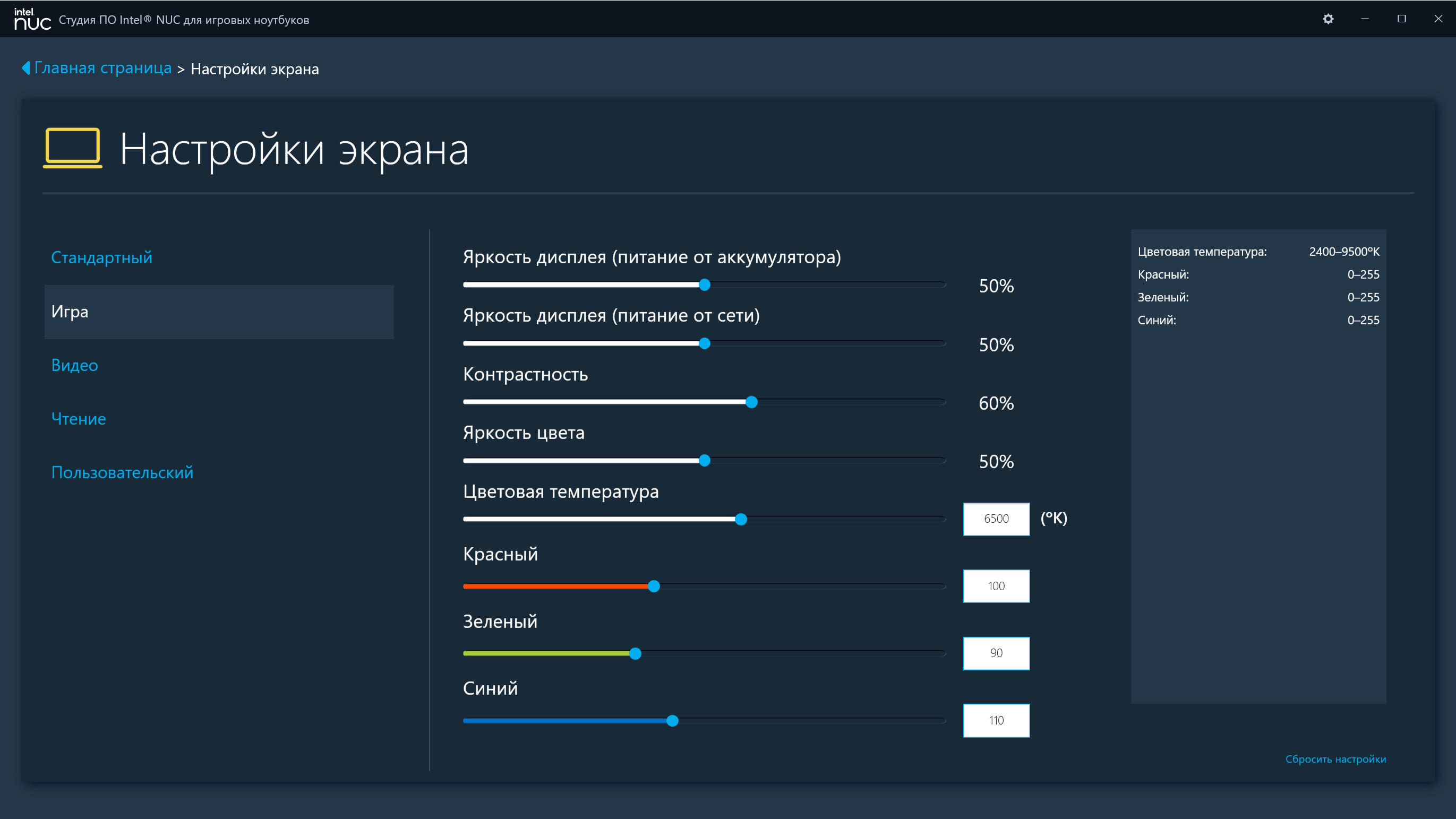Open settings gear in title bar

click(x=1328, y=19)
